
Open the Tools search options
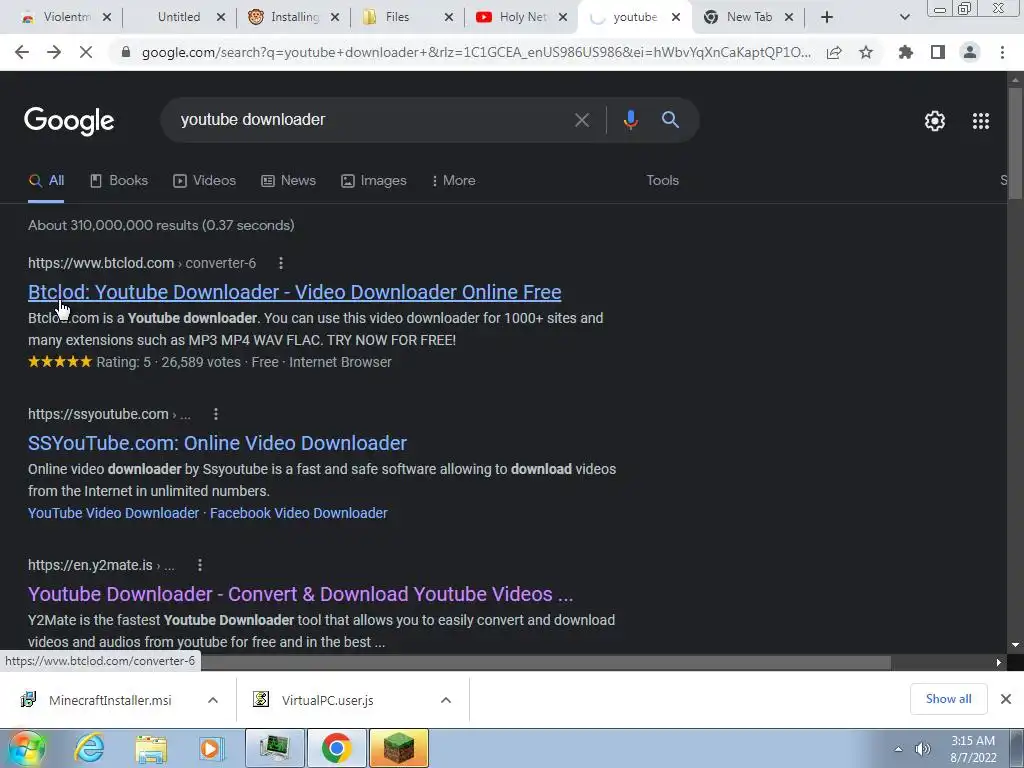662,181
